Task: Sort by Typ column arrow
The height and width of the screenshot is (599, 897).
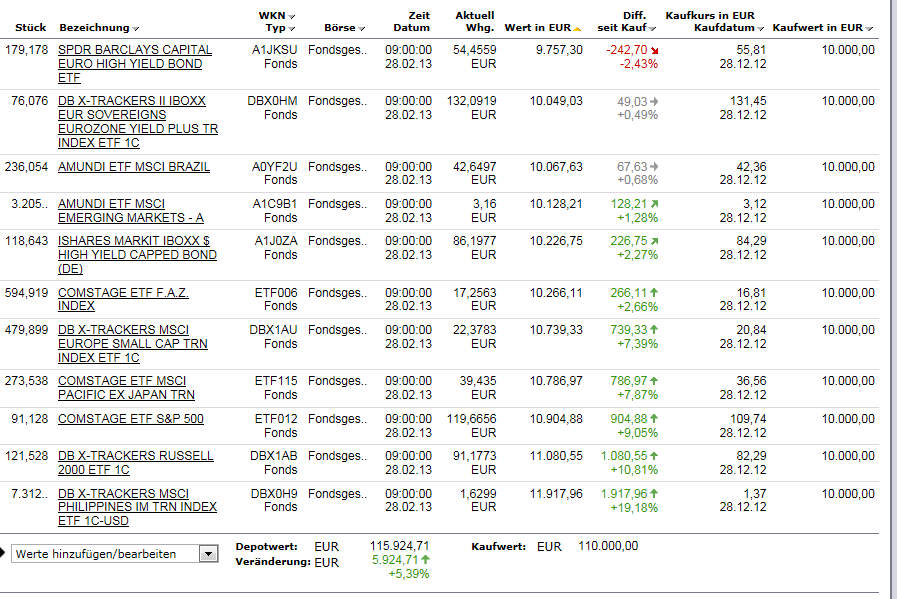Action: coord(292,29)
